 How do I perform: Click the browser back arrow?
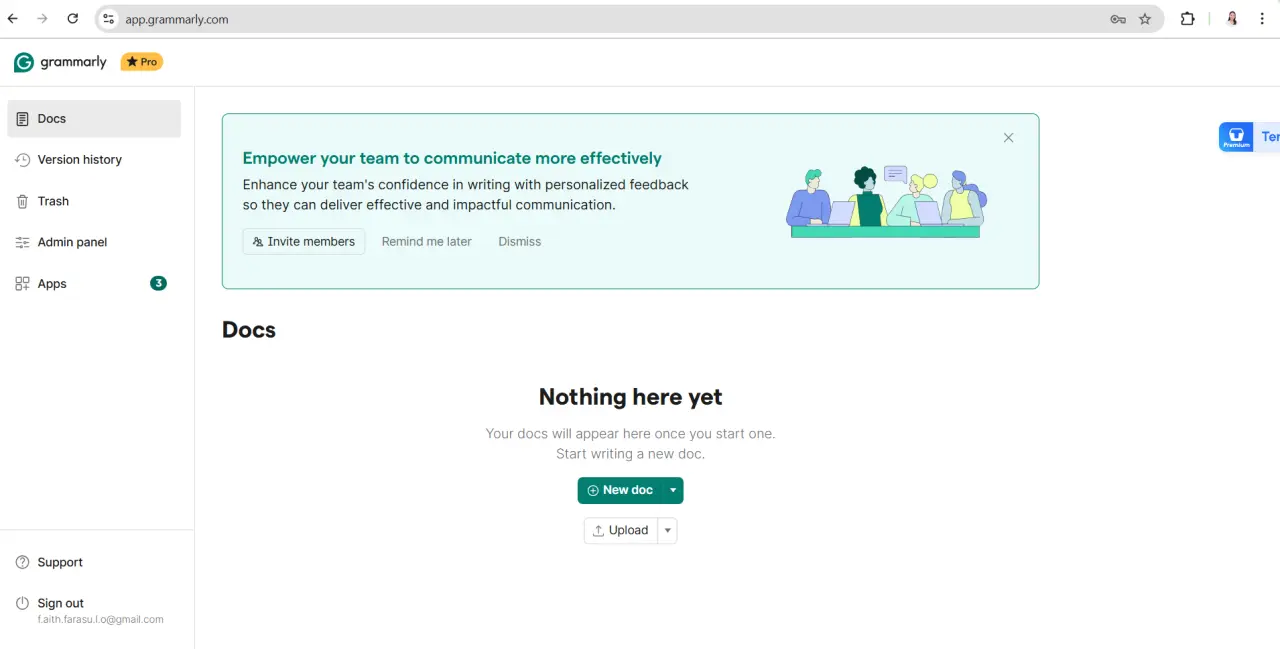click(13, 19)
